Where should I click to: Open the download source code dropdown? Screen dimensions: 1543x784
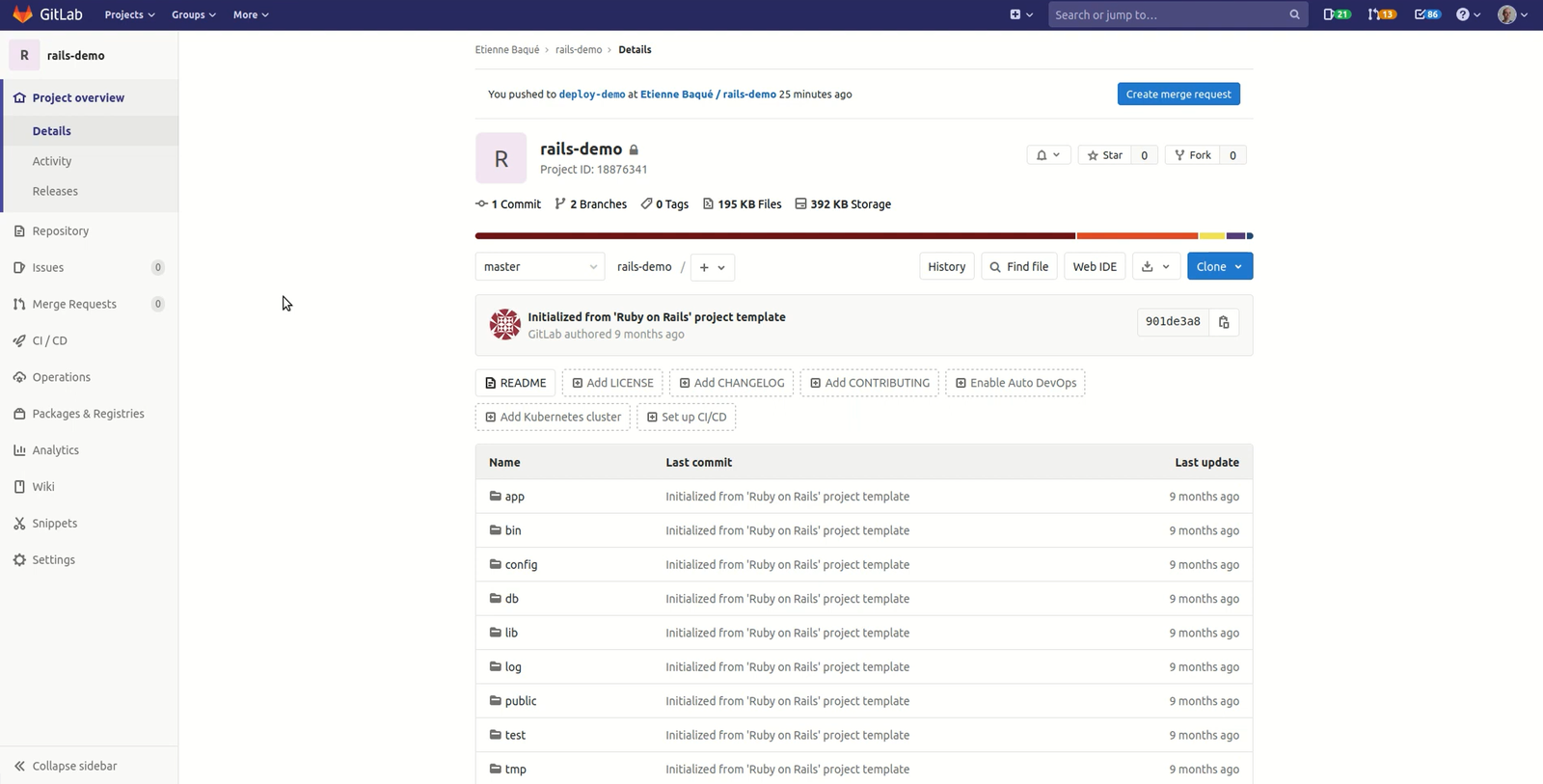[x=1155, y=267]
